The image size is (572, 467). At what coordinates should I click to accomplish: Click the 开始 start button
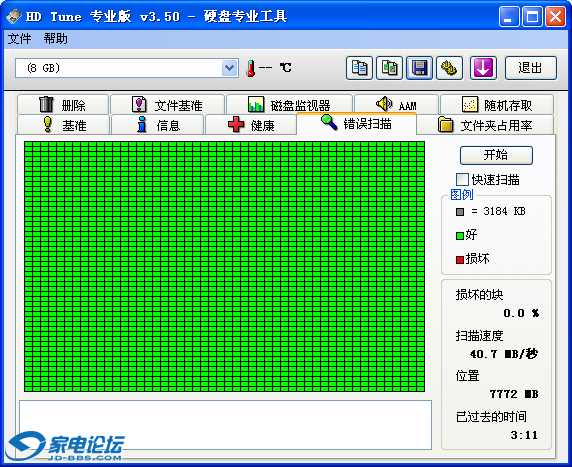[x=496, y=155]
